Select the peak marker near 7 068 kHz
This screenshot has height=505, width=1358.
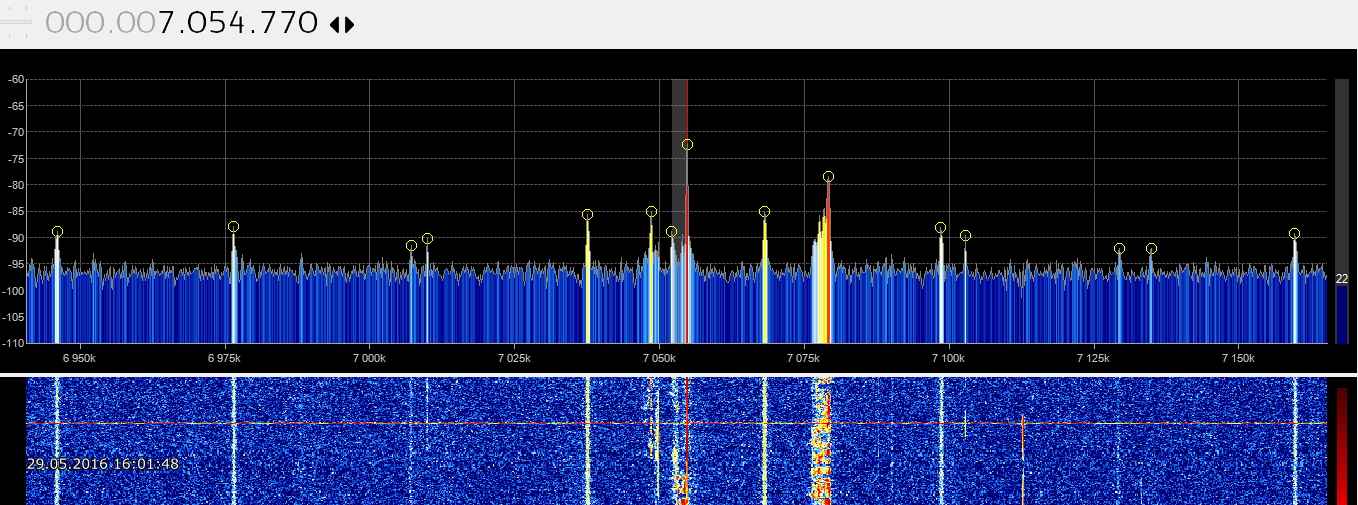tap(764, 212)
